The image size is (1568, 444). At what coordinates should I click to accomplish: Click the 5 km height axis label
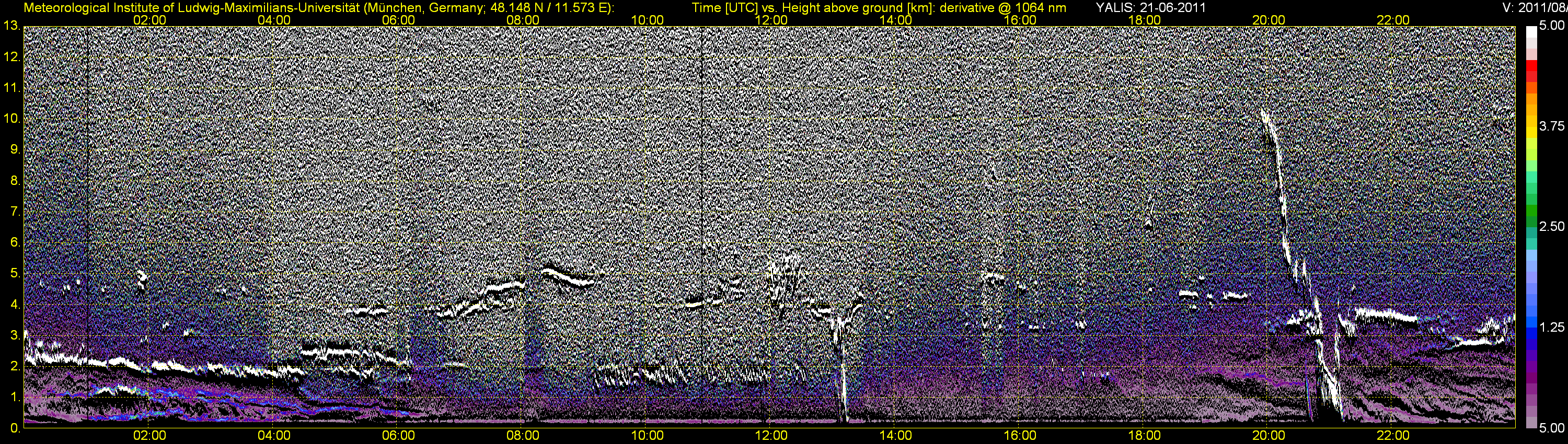click(x=15, y=274)
